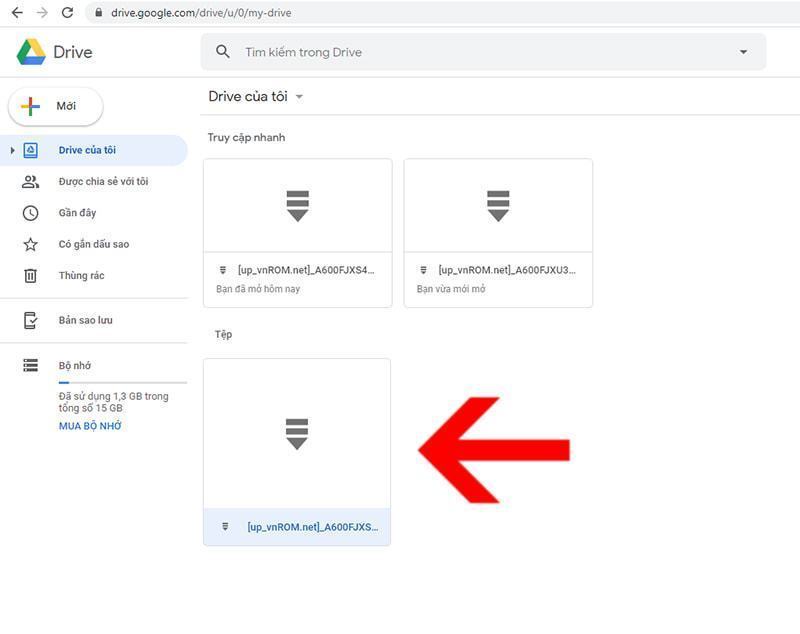Viewport: 800px width, 634px height.
Task: Open 'Có gắn dấu sao' starred items
Action: (x=94, y=244)
